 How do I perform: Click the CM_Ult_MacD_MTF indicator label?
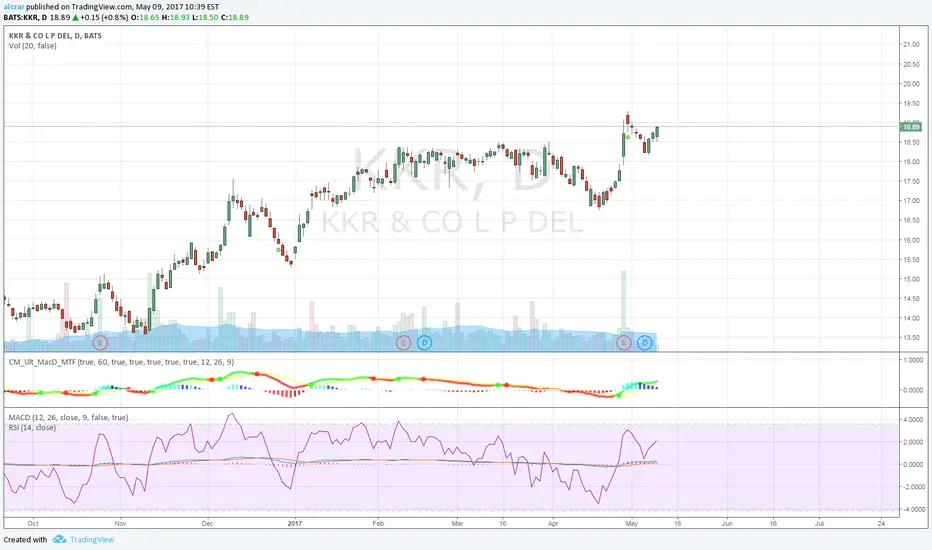(121, 362)
